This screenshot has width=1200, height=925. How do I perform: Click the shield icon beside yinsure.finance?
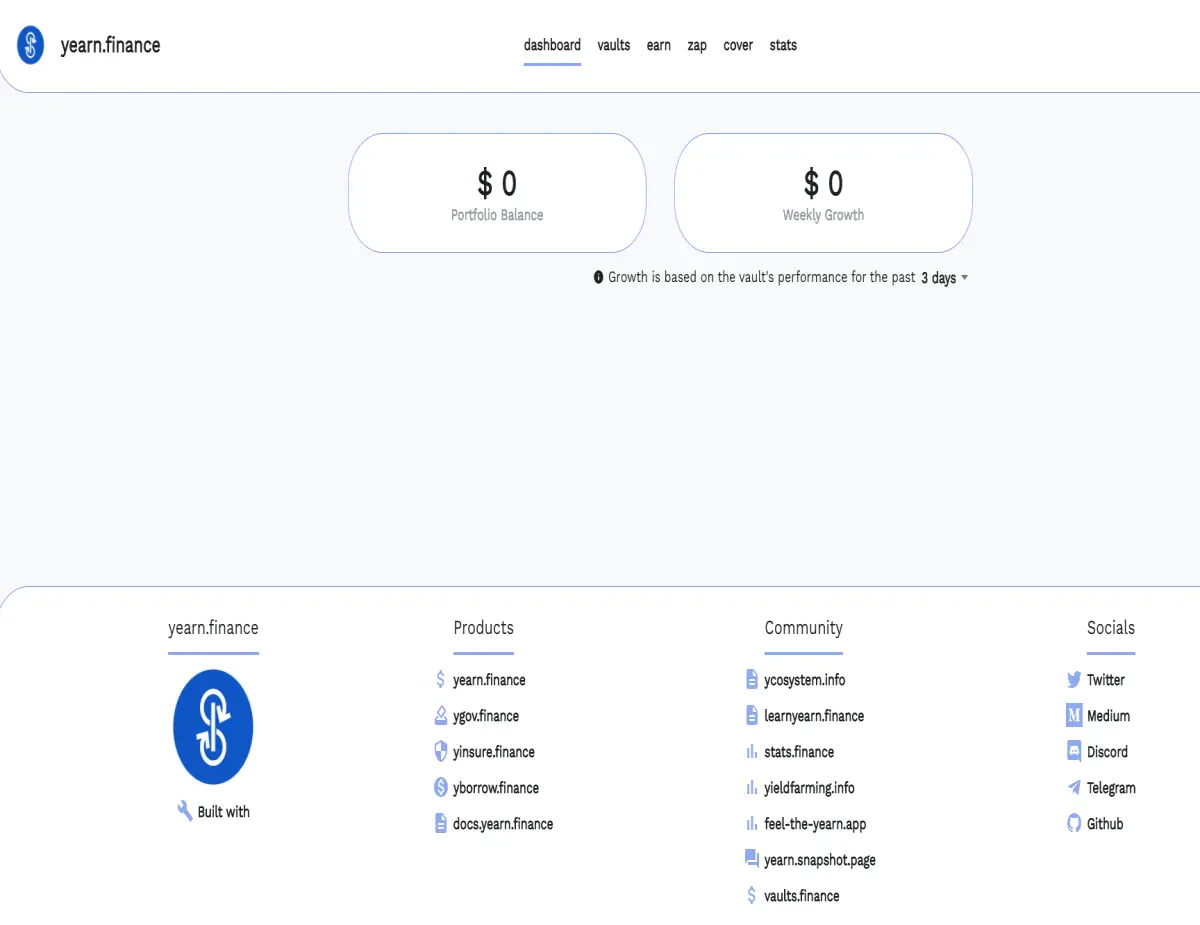click(x=440, y=752)
